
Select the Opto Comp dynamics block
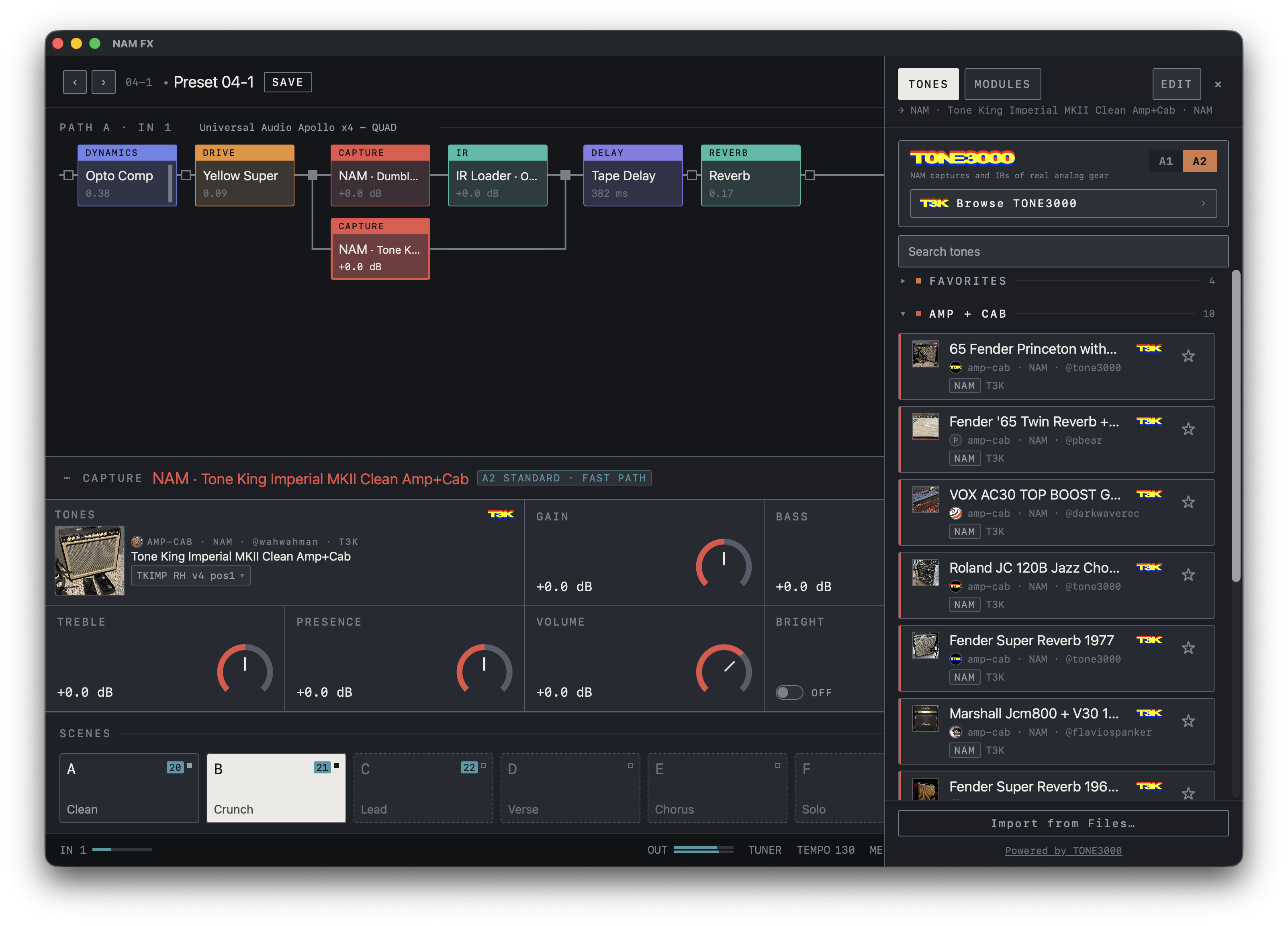coord(127,175)
